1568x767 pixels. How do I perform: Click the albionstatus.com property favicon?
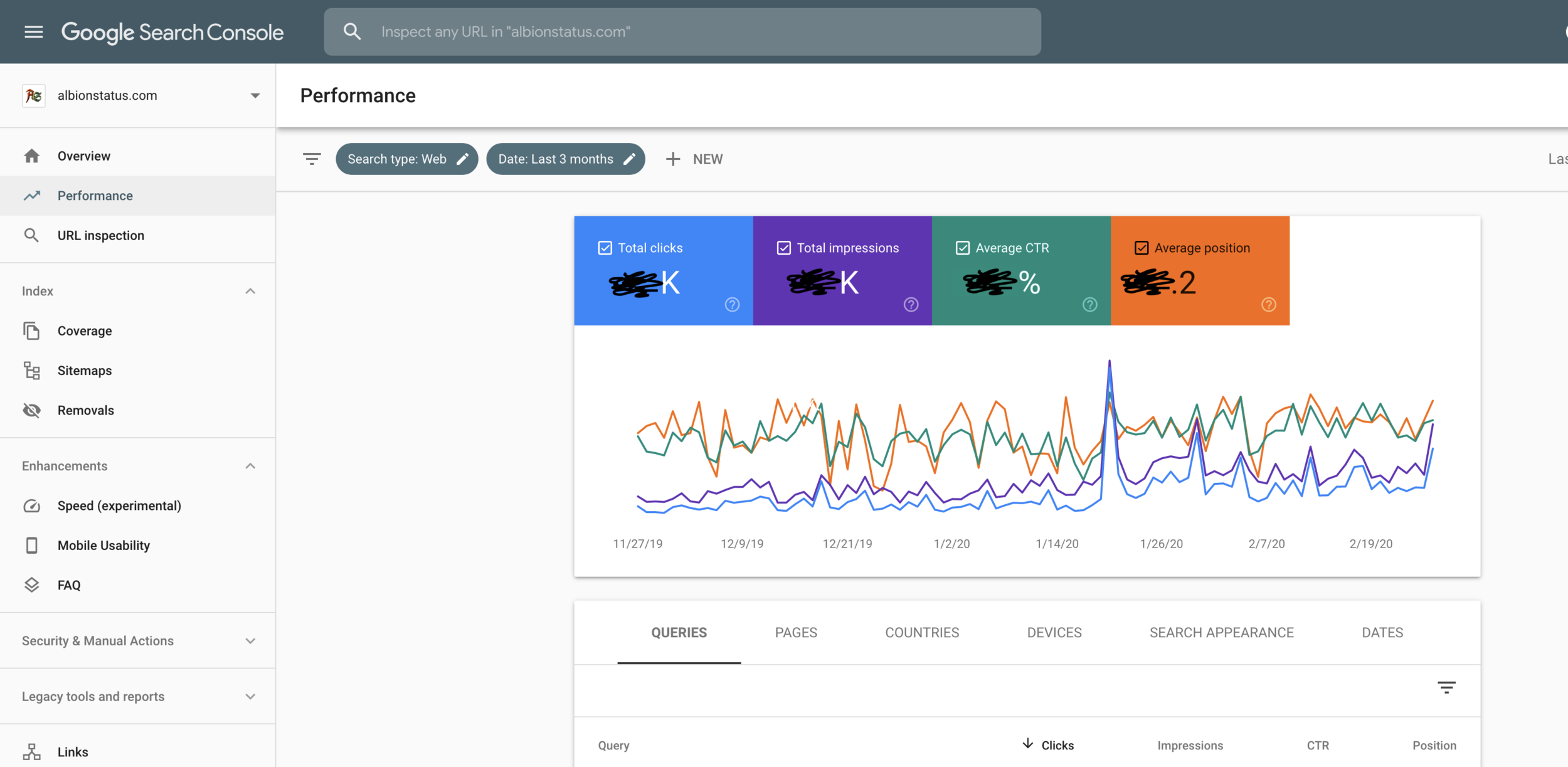point(34,95)
